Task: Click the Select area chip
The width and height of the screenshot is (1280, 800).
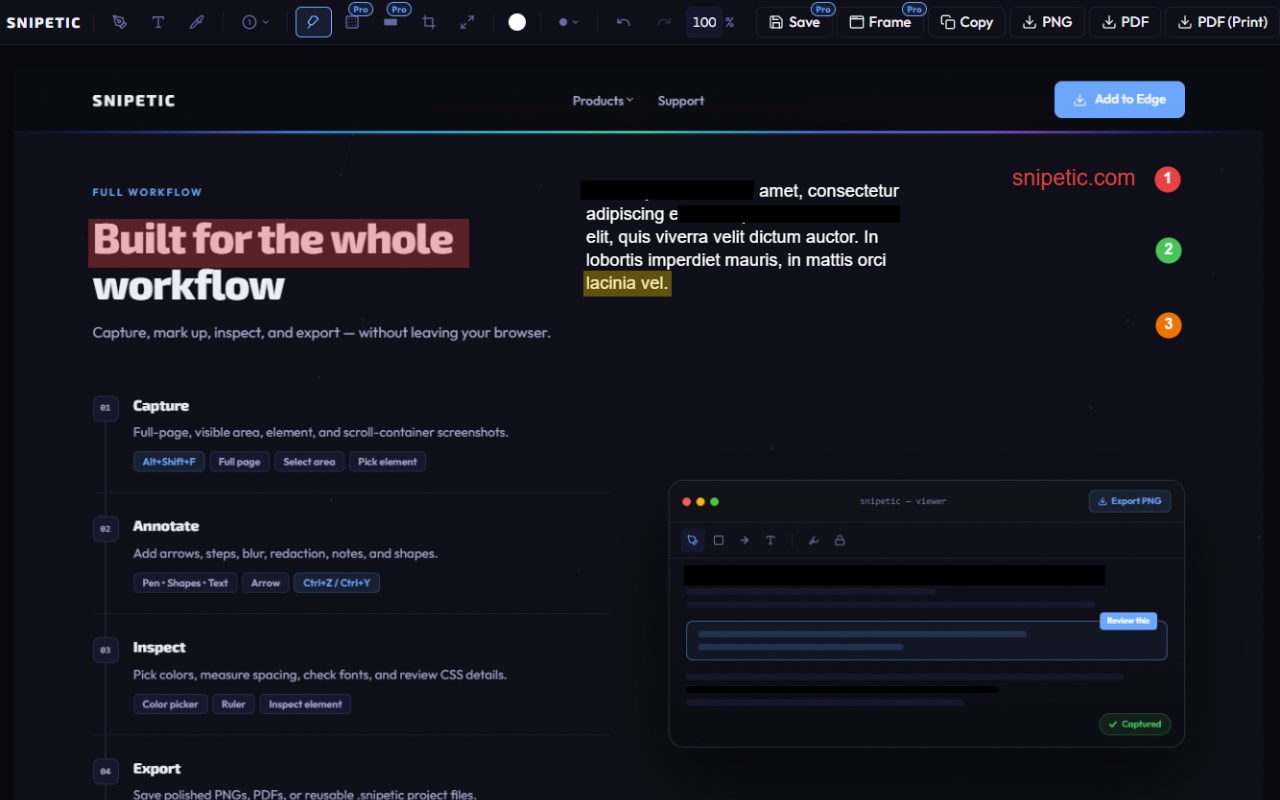Action: 309,462
